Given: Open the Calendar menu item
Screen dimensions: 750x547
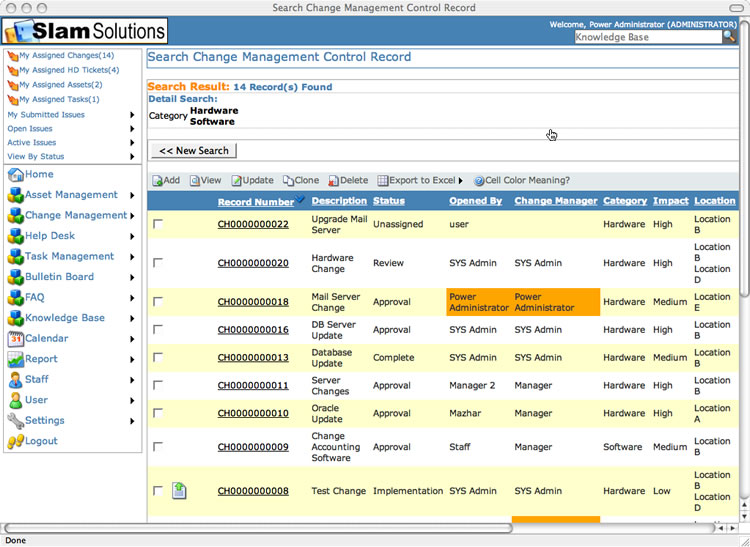Looking at the screenshot, I should point(46,339).
